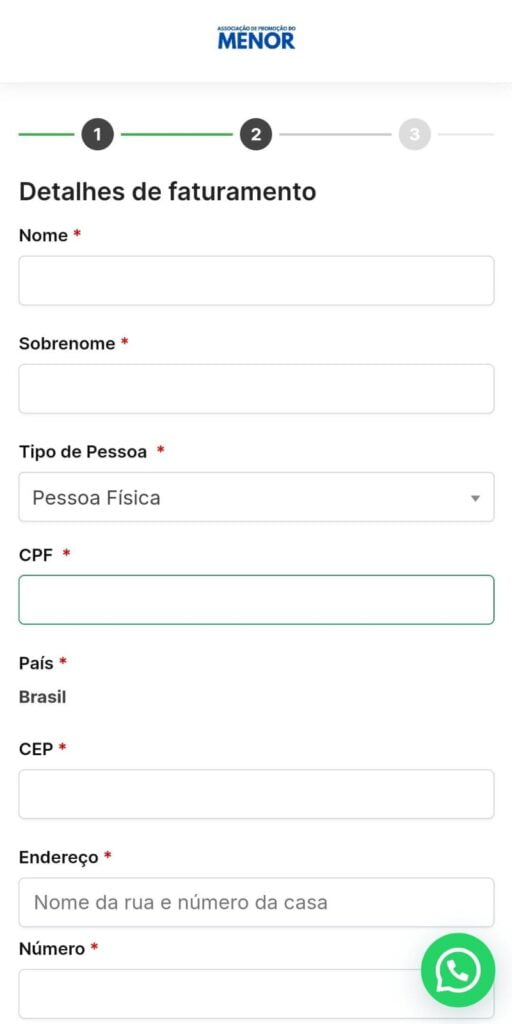Click the Endereço label
The height and width of the screenshot is (1024, 512).
point(58,857)
